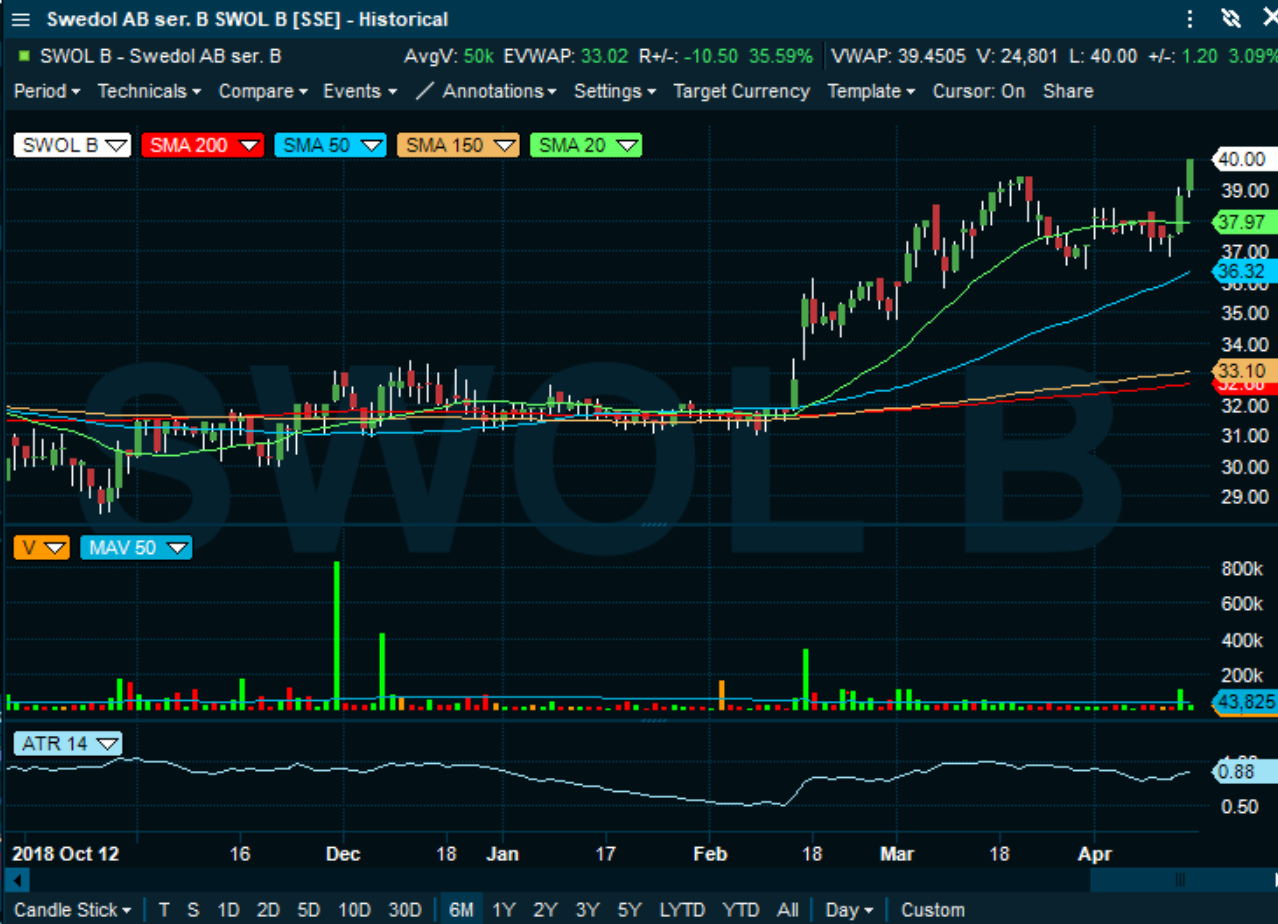The height and width of the screenshot is (924, 1278).
Task: Show All history period
Action: (x=787, y=910)
